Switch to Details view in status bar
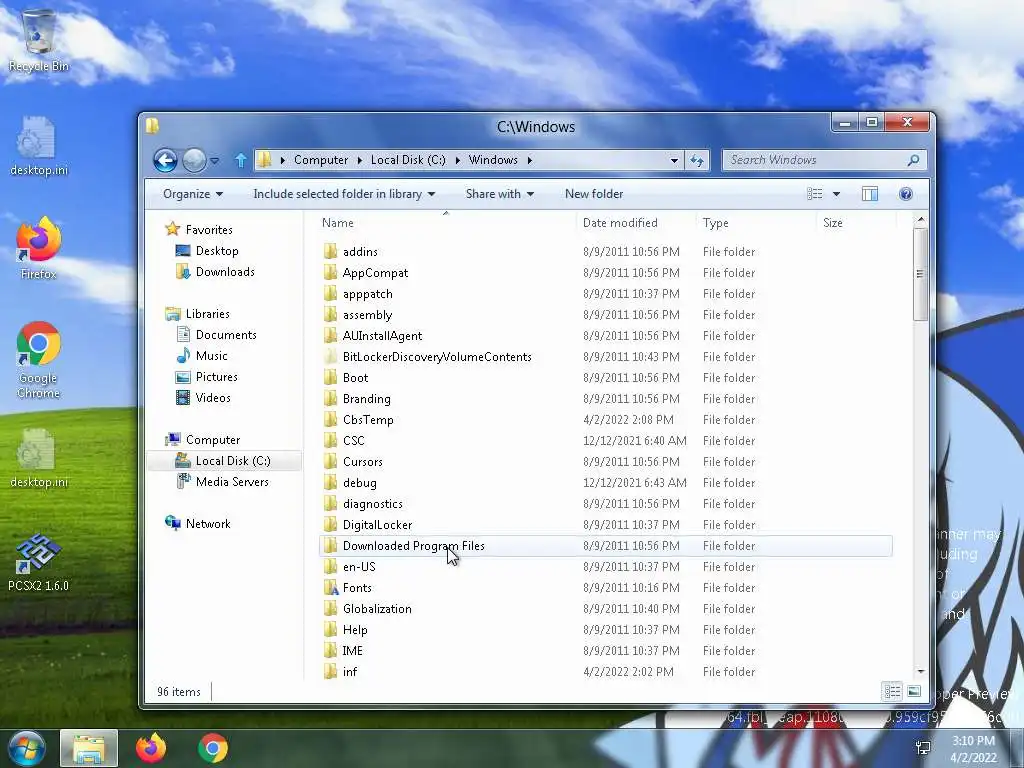1024x768 pixels. click(x=892, y=691)
